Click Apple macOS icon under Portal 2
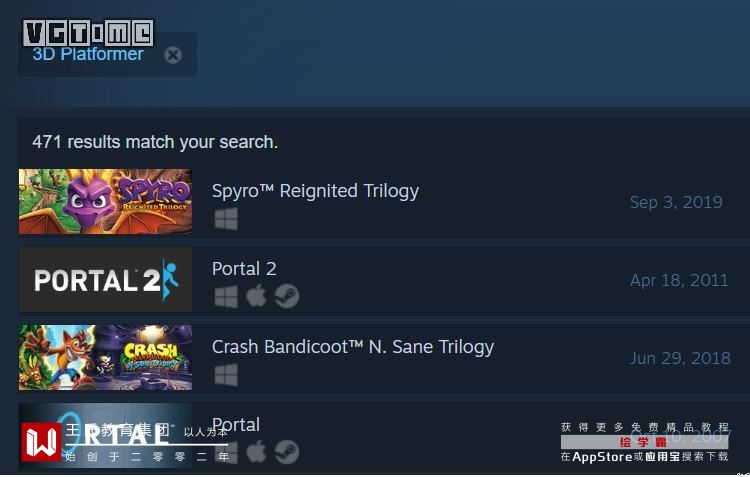This screenshot has height=477, width=750. point(256,296)
